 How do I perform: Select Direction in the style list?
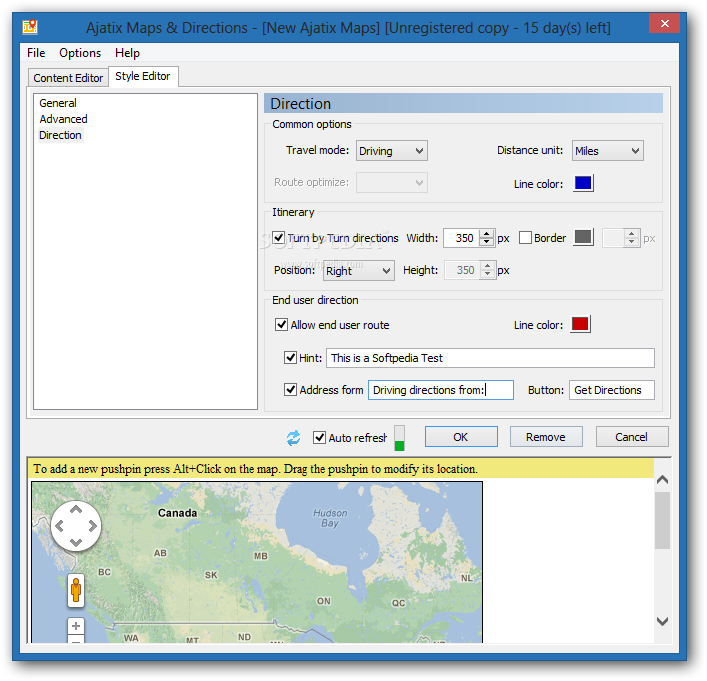pyautogui.click(x=60, y=135)
